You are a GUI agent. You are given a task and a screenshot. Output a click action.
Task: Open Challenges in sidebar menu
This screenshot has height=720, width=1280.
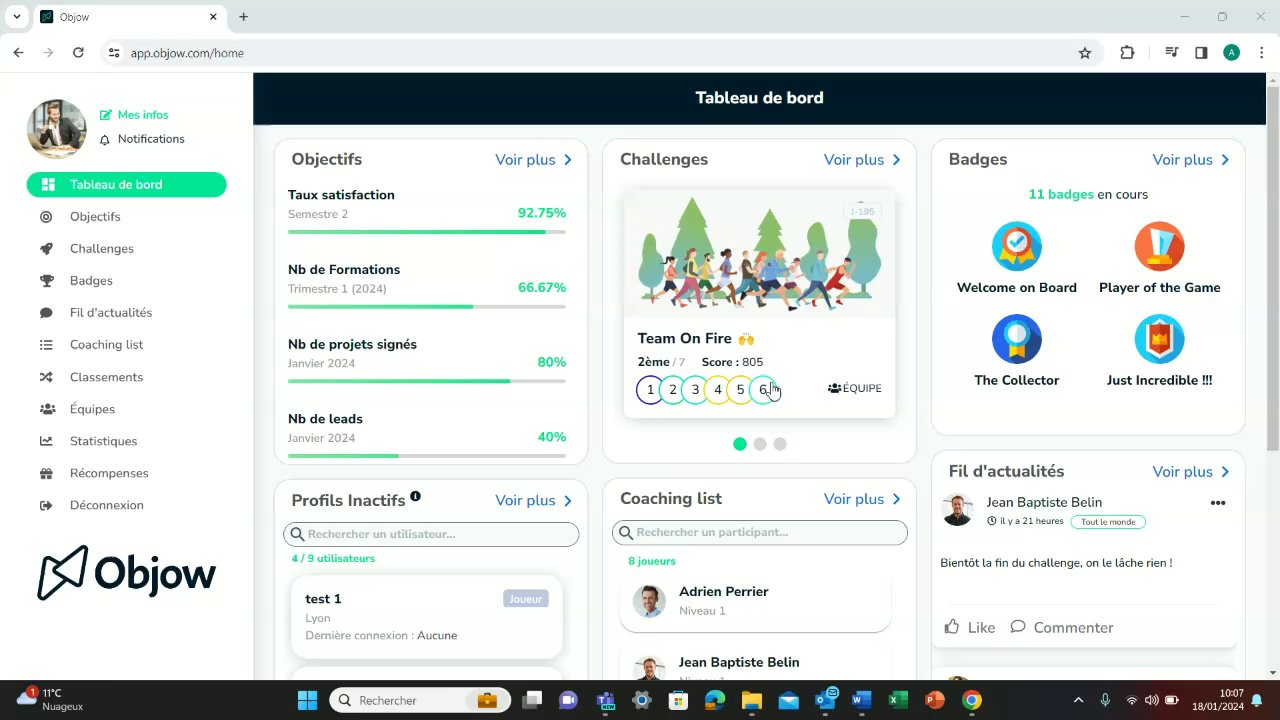tap(102, 249)
